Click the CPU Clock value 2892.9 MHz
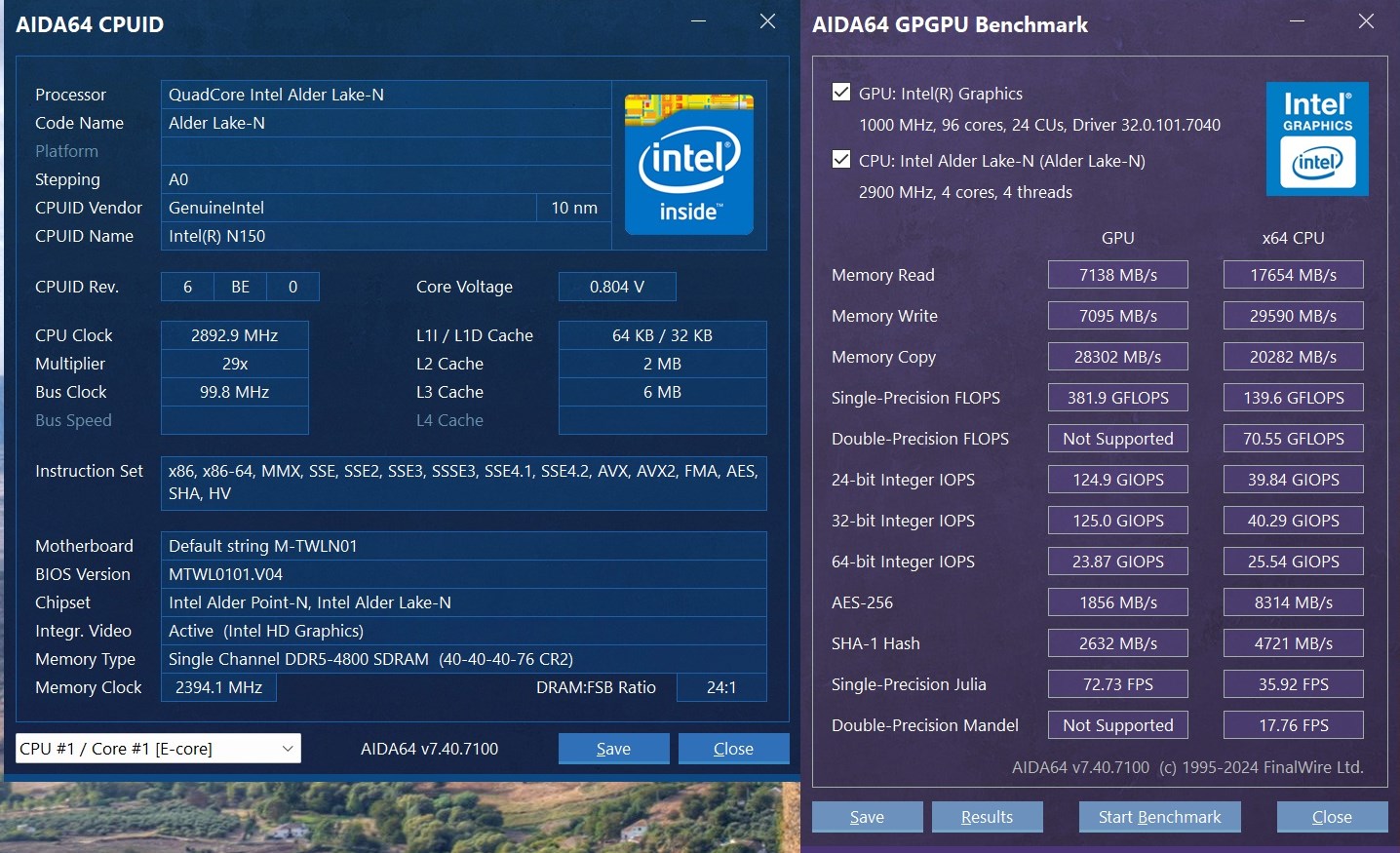1400x853 pixels. 235,335
